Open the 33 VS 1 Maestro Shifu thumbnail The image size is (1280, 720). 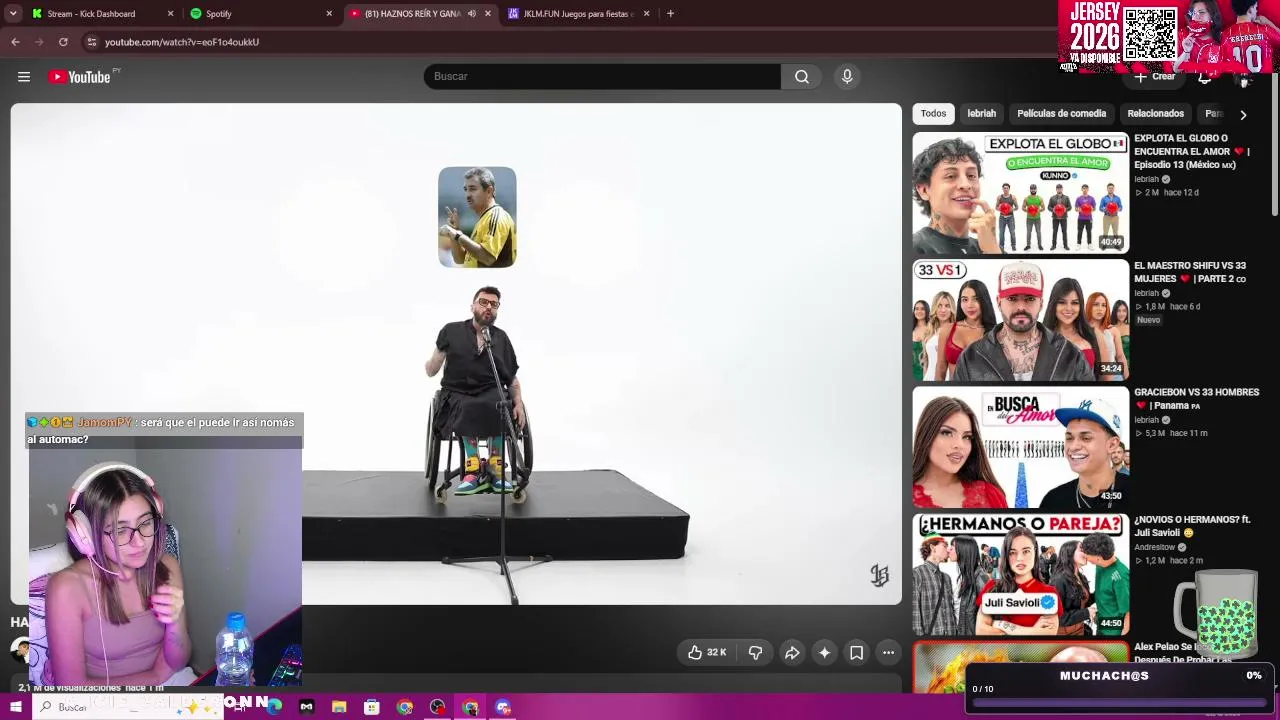1020,320
